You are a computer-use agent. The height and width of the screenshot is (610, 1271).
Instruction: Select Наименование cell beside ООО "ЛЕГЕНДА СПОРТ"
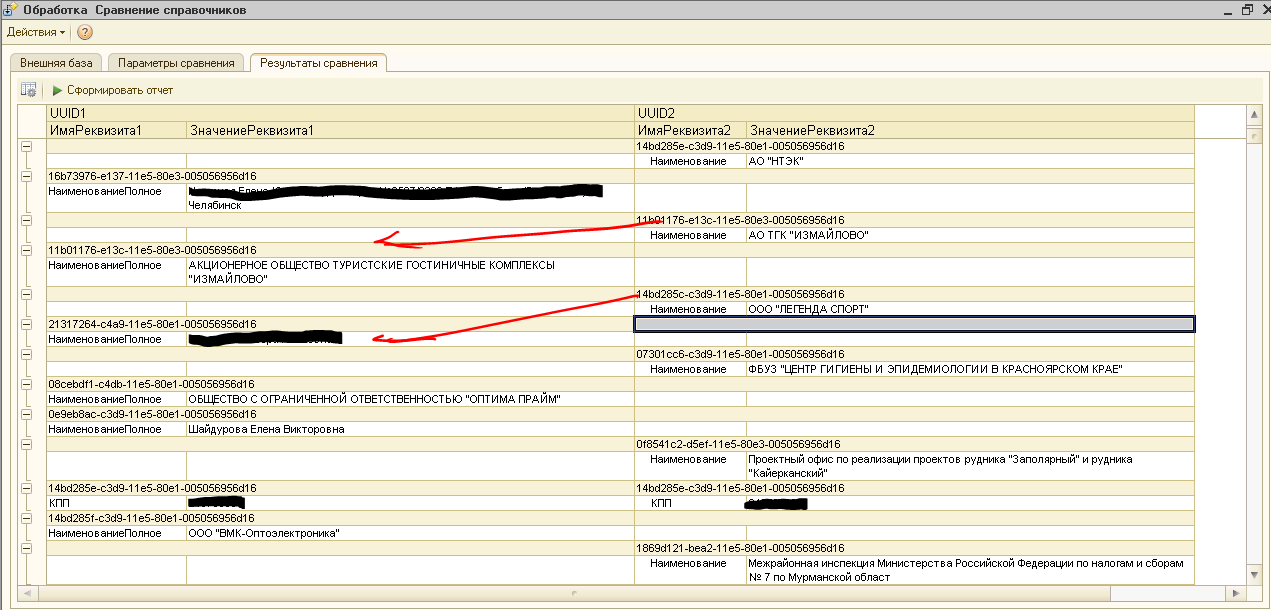(690, 309)
